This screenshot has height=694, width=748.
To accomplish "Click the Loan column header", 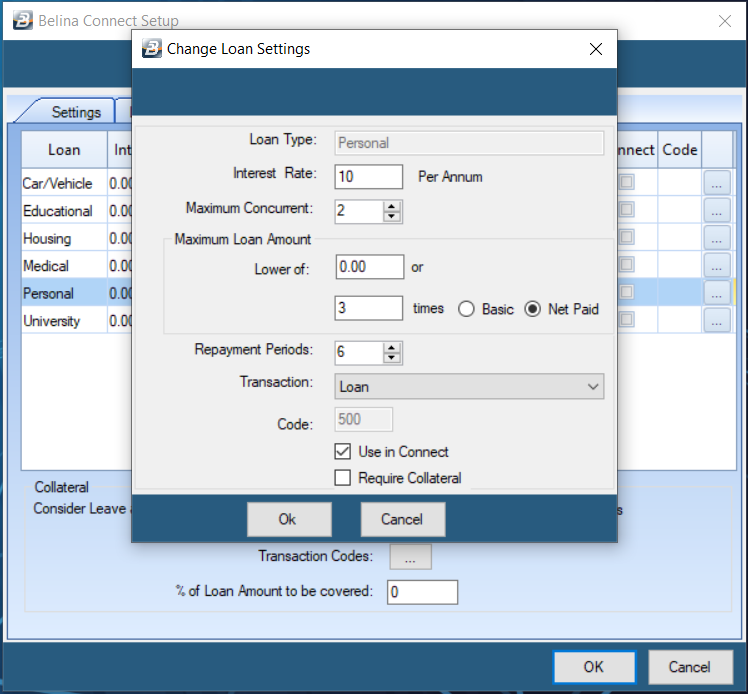I will click(64, 150).
